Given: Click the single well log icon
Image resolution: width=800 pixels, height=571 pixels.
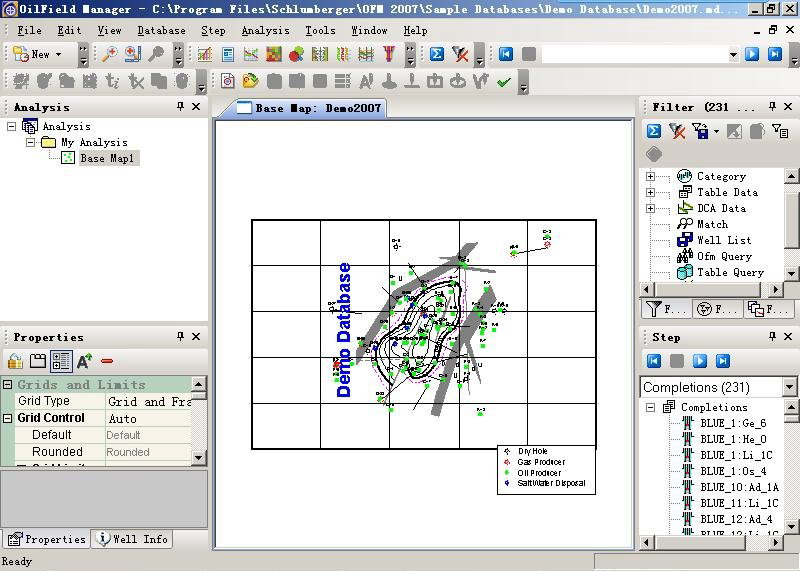Looking at the screenshot, I should [x=320, y=54].
